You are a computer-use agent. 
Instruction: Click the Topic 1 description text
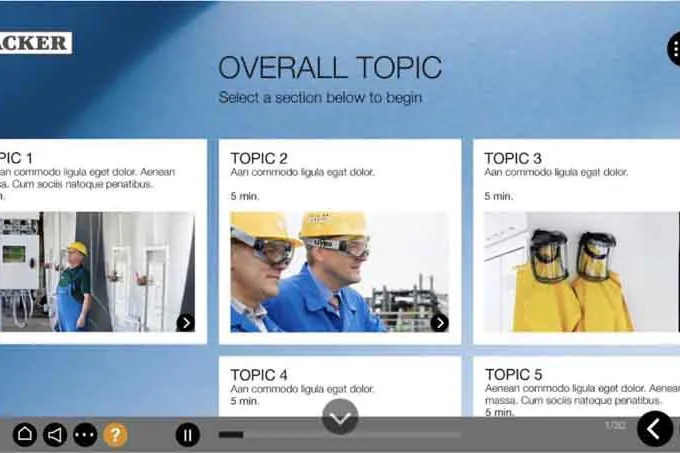pos(88,178)
